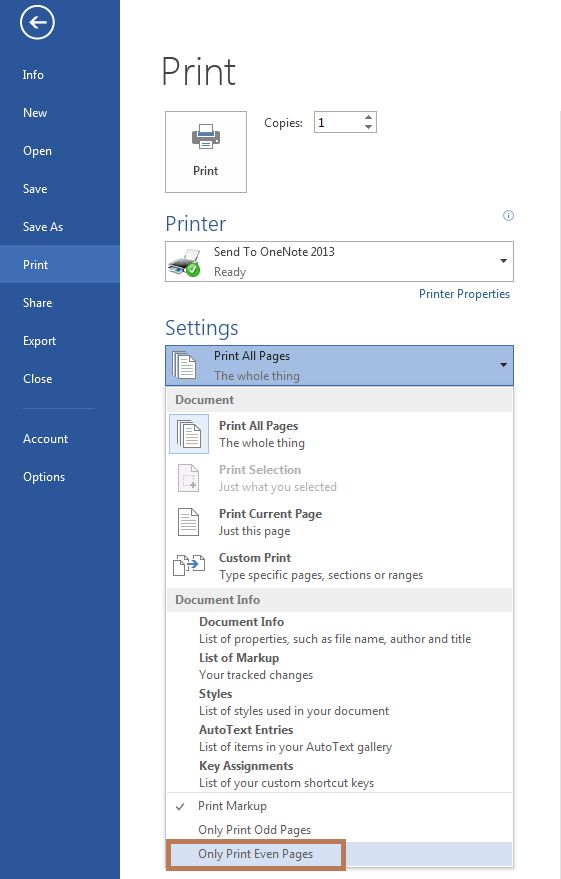Image resolution: width=561 pixels, height=879 pixels.
Task: Open Account in the sidebar
Action: coord(60,439)
